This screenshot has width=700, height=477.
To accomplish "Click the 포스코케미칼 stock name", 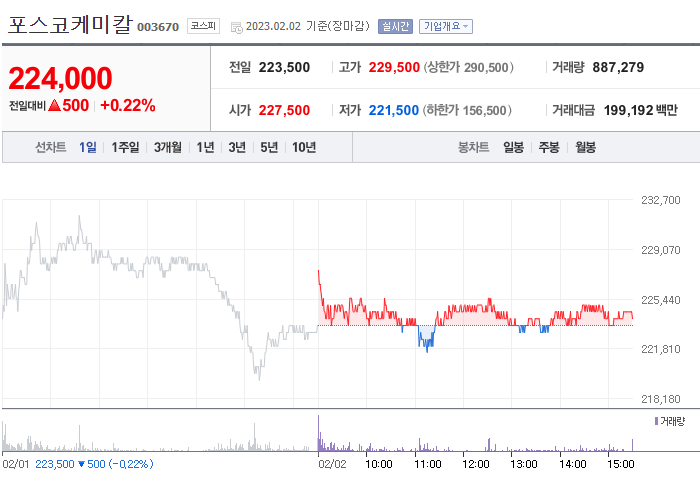I will tap(71, 25).
